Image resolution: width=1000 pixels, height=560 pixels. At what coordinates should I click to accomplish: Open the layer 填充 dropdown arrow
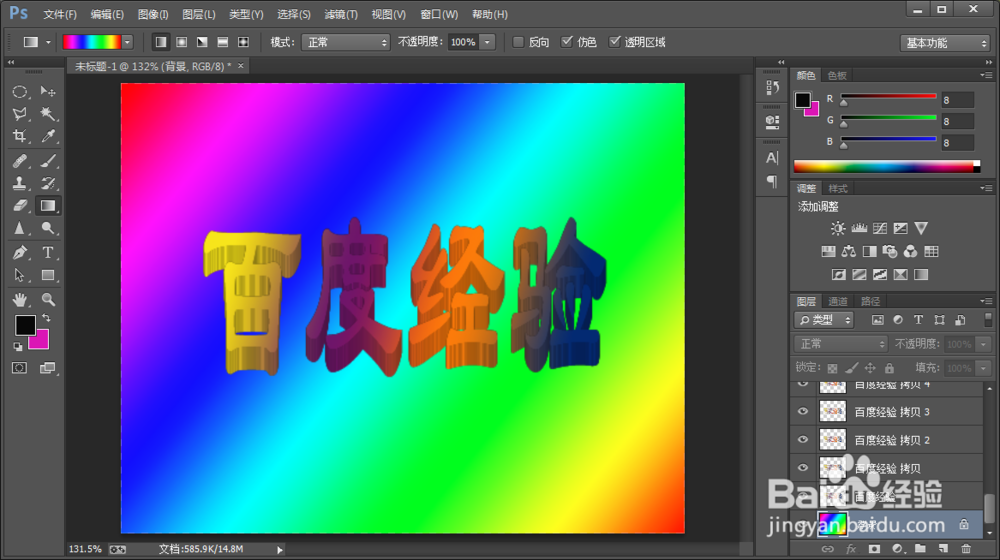point(983,369)
